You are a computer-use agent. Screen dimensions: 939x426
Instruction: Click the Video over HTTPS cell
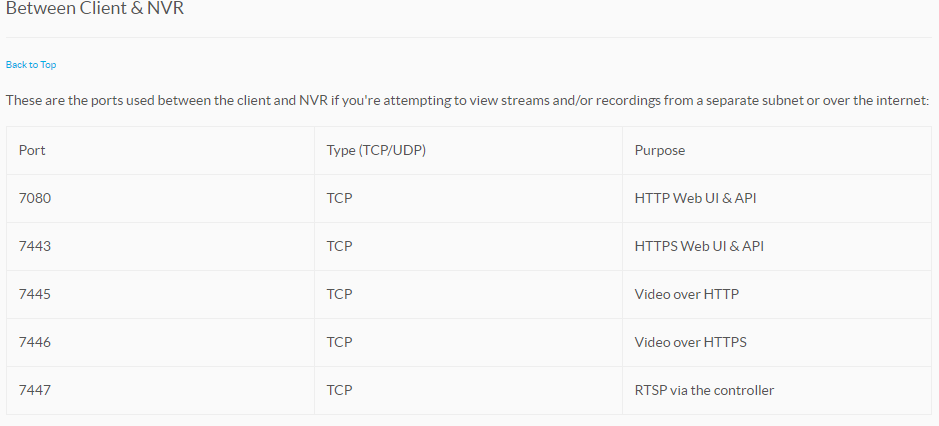coord(690,342)
